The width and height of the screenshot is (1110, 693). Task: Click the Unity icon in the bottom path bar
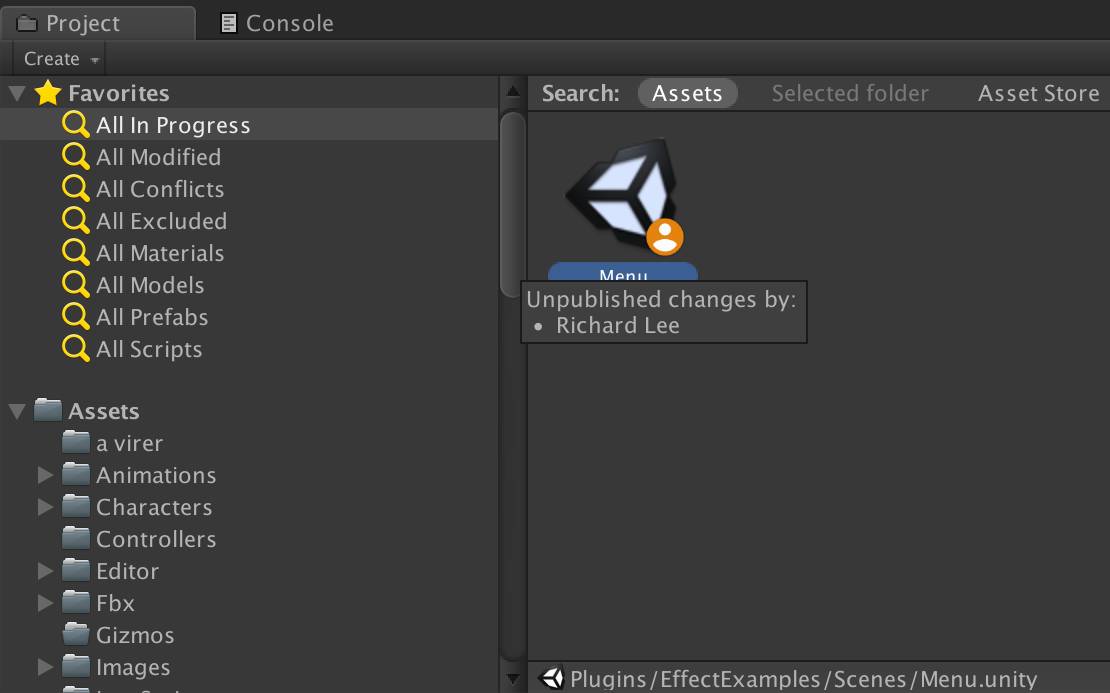(551, 678)
